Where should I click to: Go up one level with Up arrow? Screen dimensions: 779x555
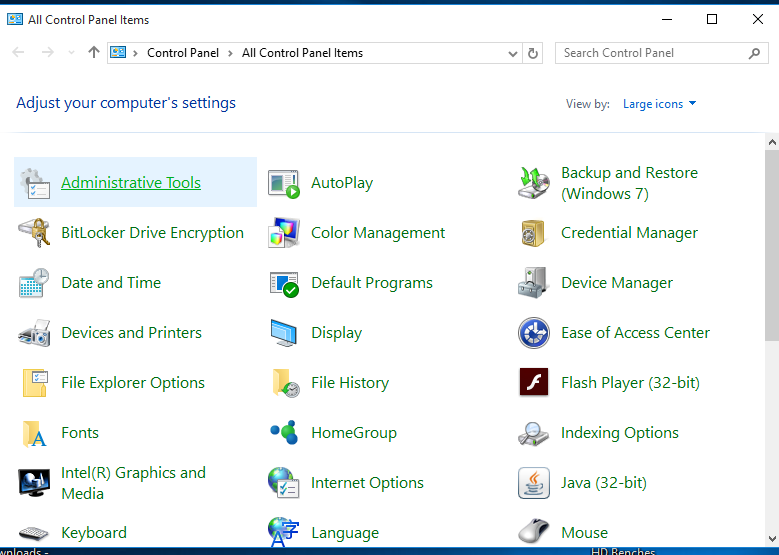(93, 52)
